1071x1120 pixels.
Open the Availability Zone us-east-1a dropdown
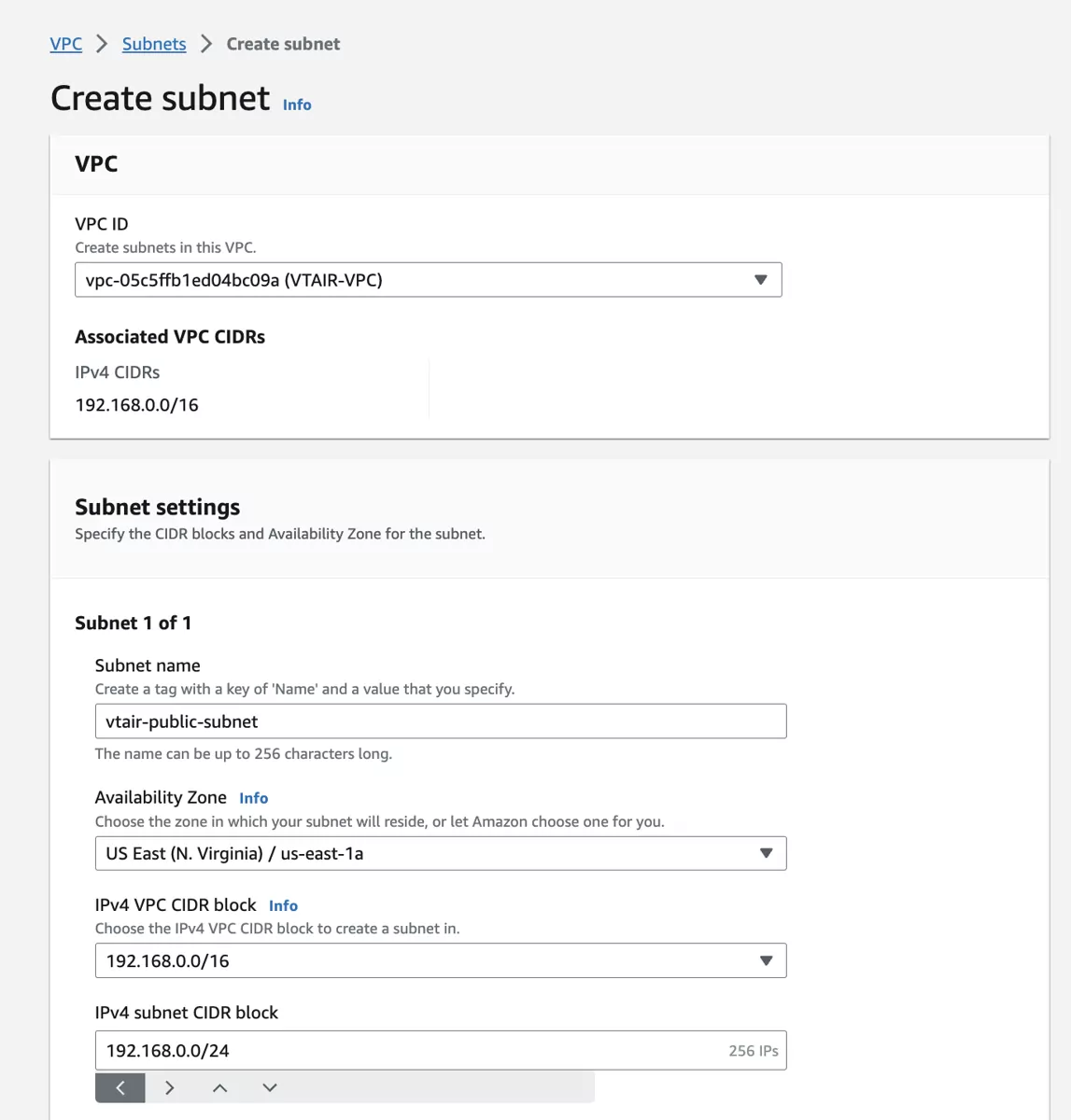(x=440, y=852)
